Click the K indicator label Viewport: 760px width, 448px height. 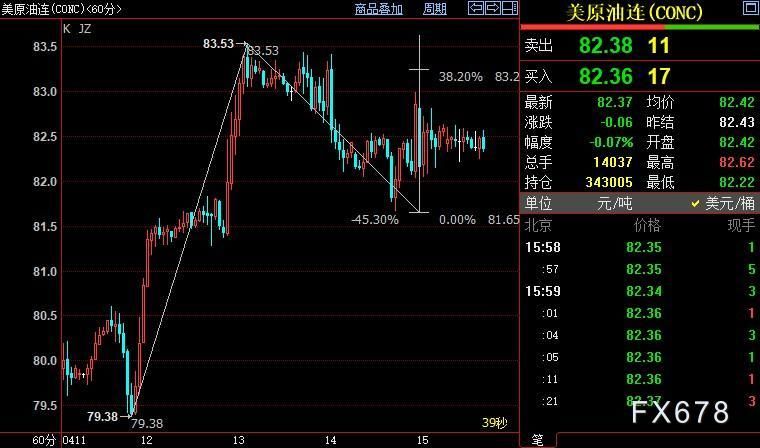(x=67, y=29)
